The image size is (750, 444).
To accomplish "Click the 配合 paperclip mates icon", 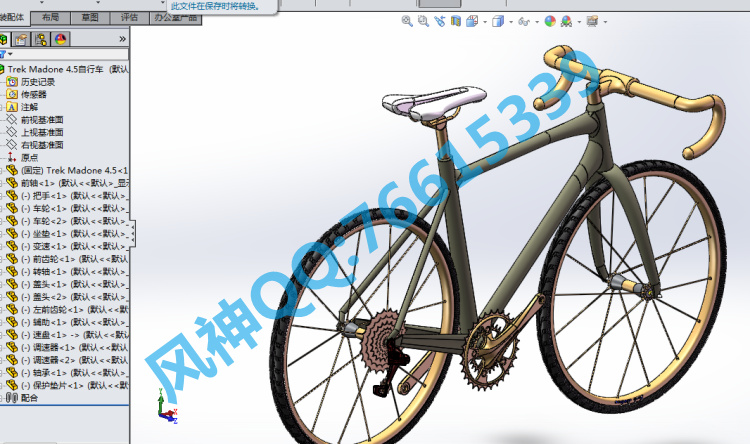I will click(12, 398).
